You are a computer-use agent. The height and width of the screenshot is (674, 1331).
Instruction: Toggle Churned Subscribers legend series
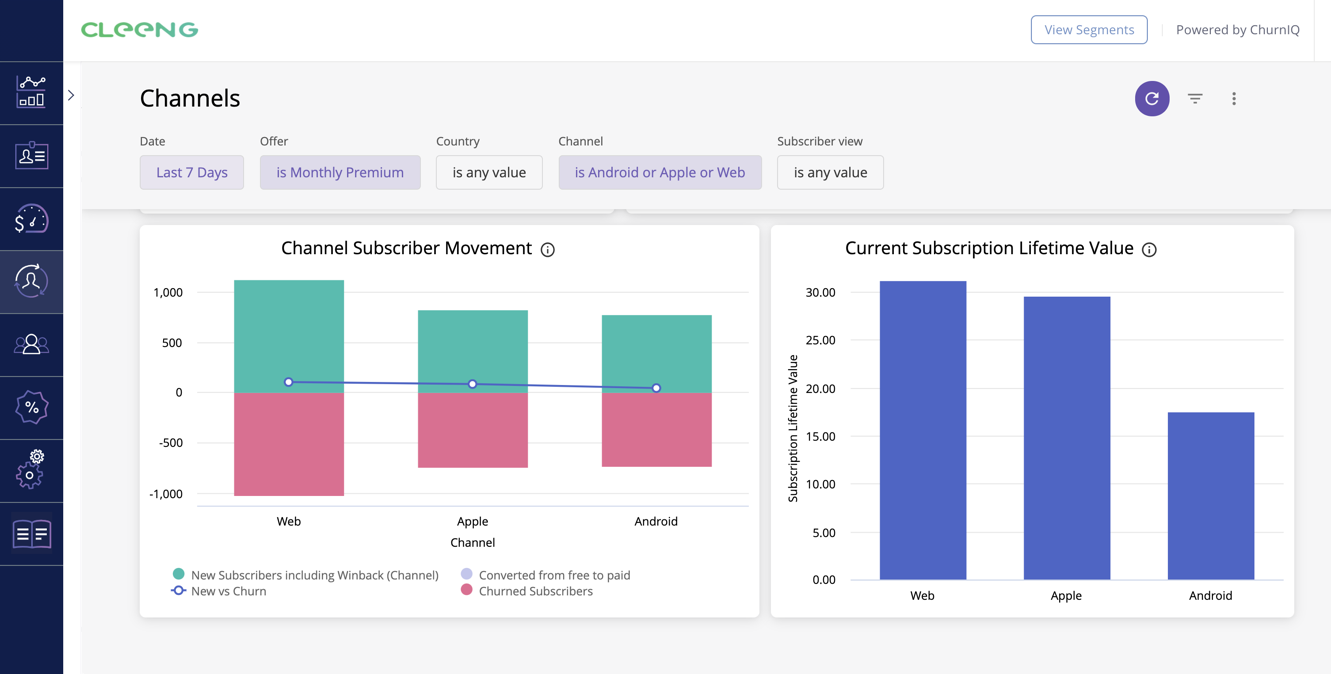pos(526,591)
